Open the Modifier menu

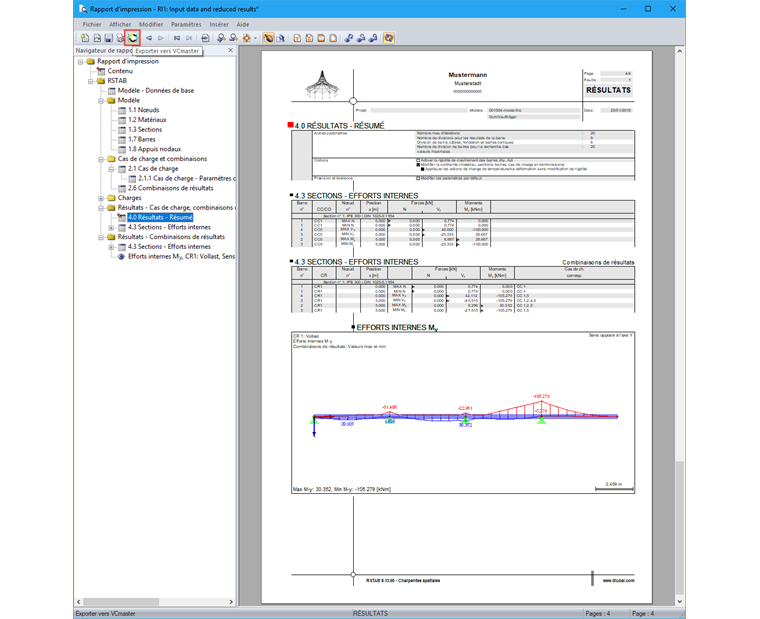tap(151, 24)
